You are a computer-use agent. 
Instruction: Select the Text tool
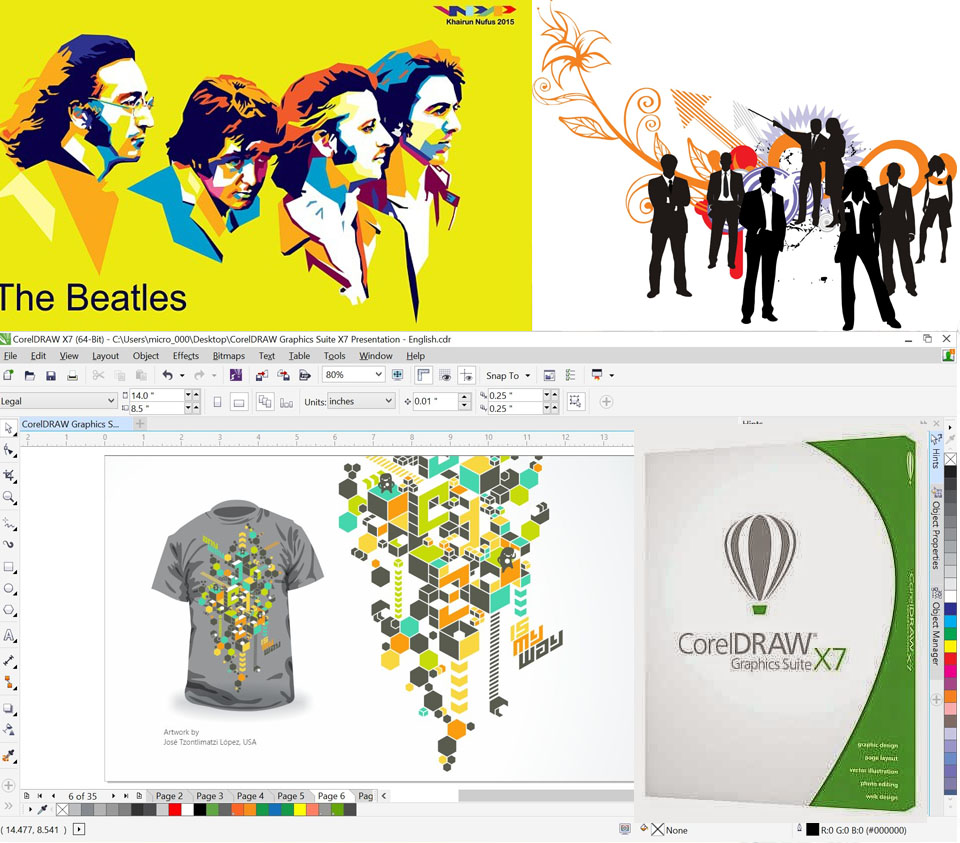point(9,635)
